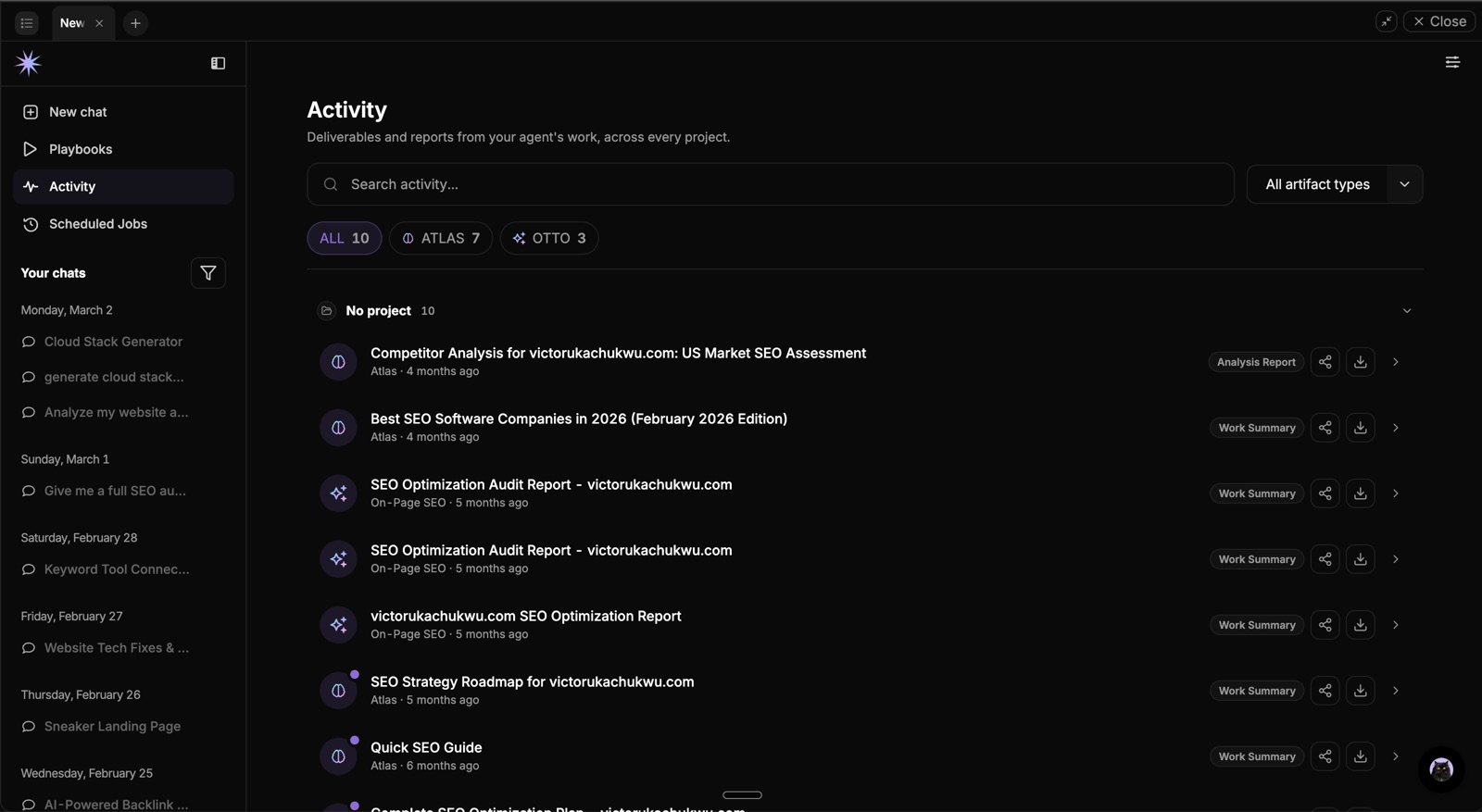Click the bottom drag handle pill

click(742, 794)
